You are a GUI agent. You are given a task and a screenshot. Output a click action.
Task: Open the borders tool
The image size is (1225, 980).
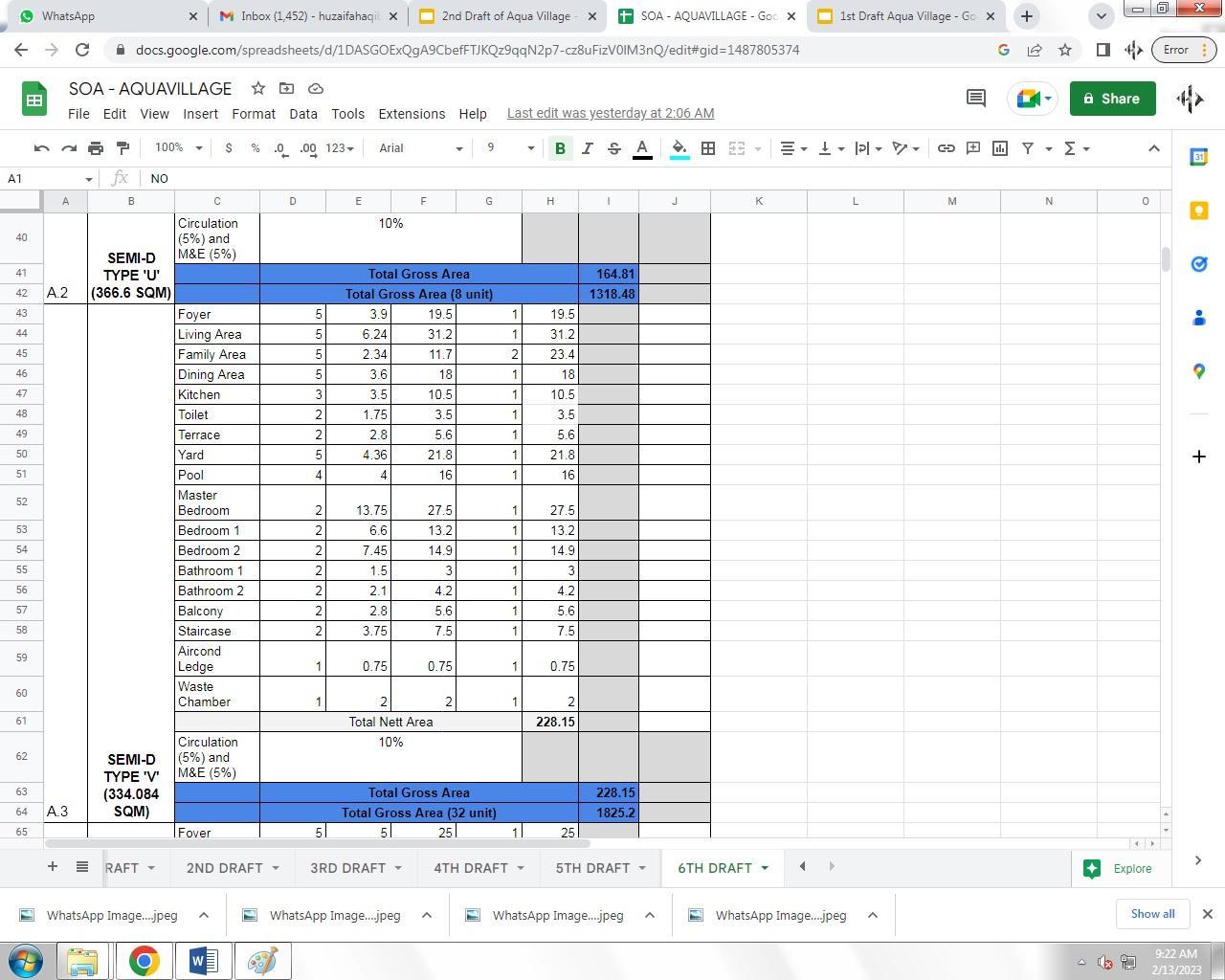click(x=708, y=148)
